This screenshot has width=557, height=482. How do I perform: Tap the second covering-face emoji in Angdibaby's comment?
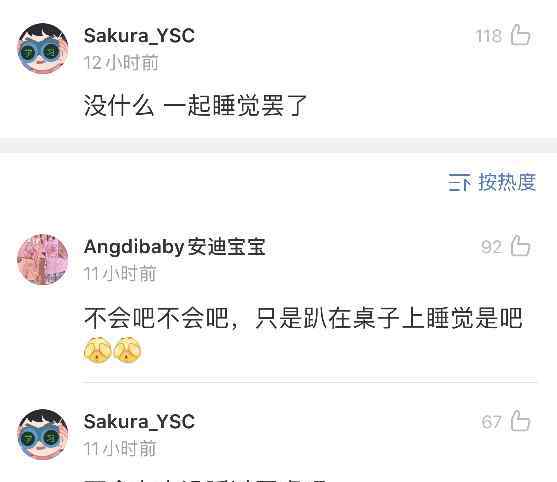pyautogui.click(x=127, y=350)
